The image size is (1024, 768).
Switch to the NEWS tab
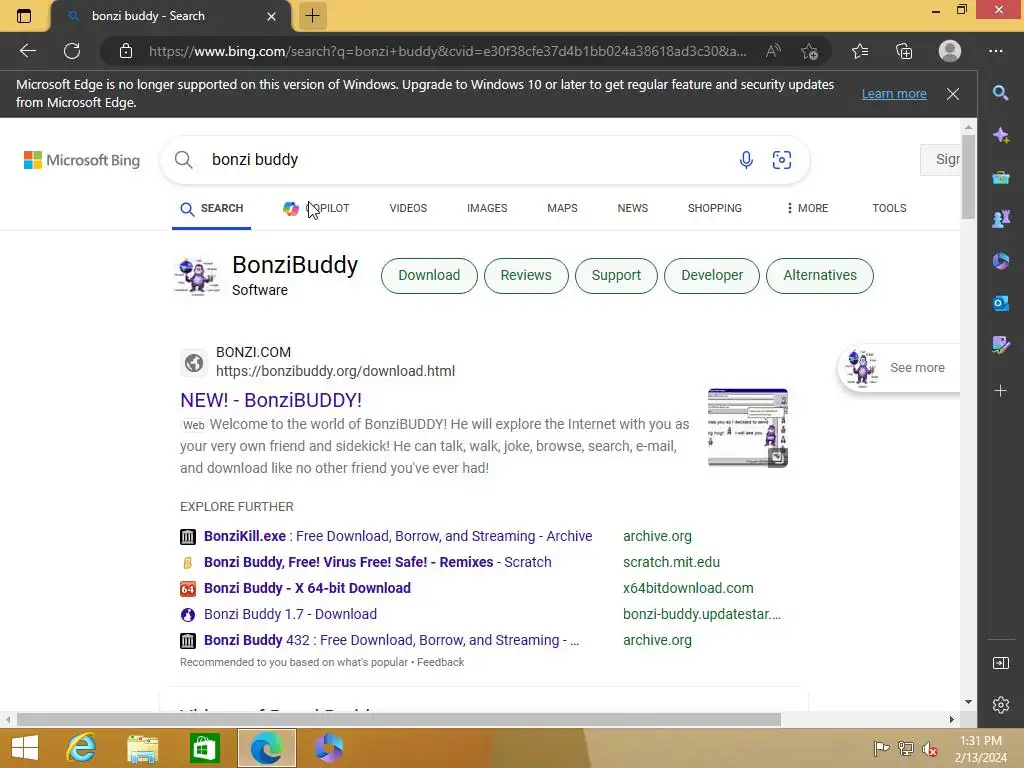point(633,208)
